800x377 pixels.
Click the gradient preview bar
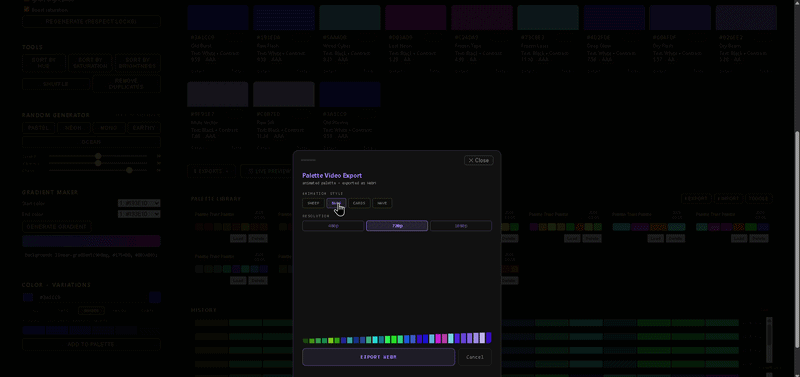click(91, 241)
